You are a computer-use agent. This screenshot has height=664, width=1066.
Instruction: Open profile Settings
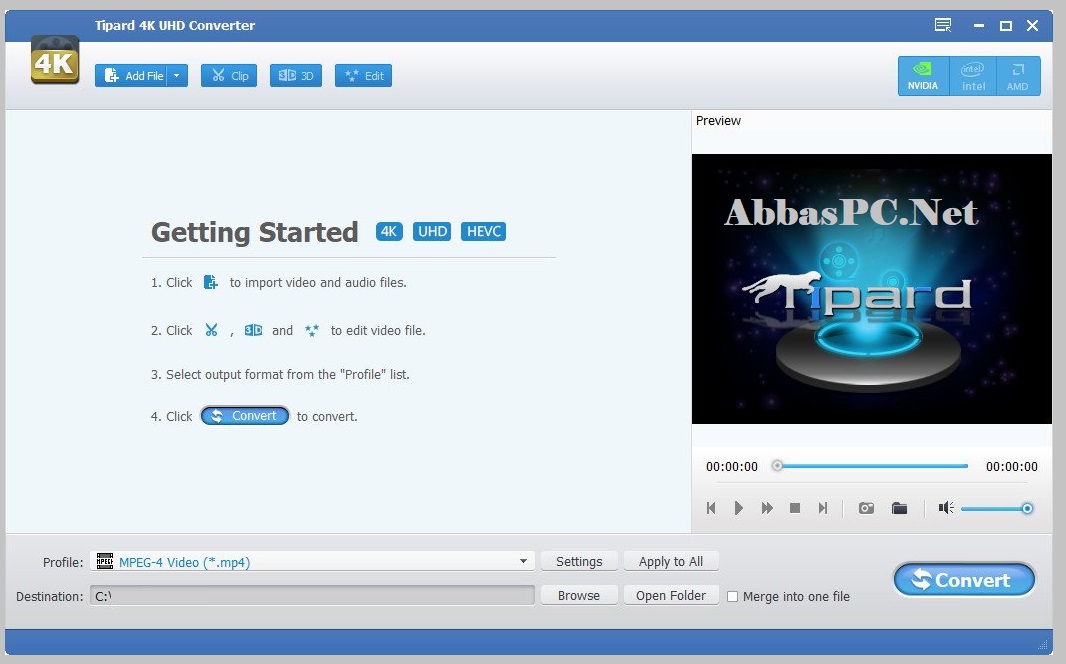(x=579, y=561)
